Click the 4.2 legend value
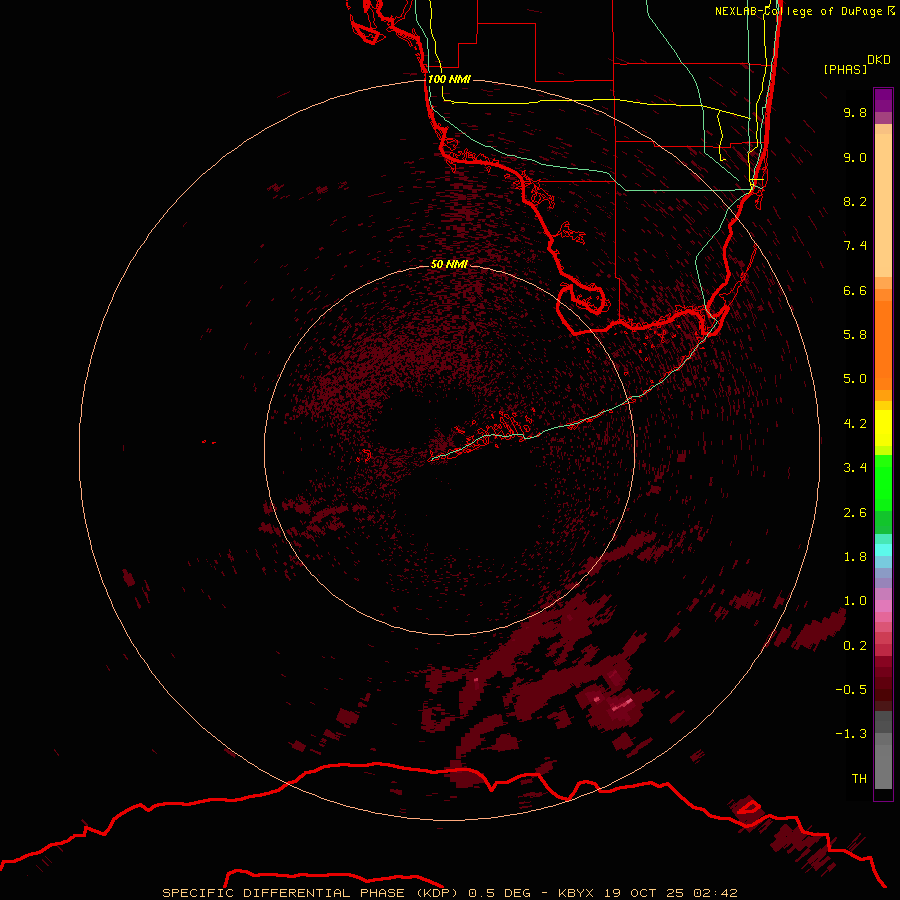Viewport: 900px width, 900px height. [855, 424]
